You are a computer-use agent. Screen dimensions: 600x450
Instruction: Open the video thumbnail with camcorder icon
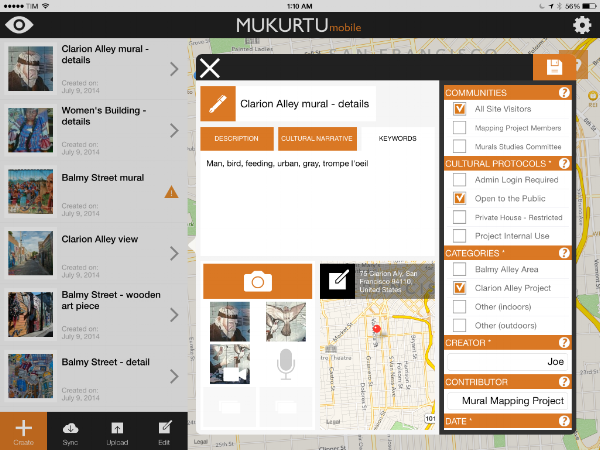tap(230, 364)
